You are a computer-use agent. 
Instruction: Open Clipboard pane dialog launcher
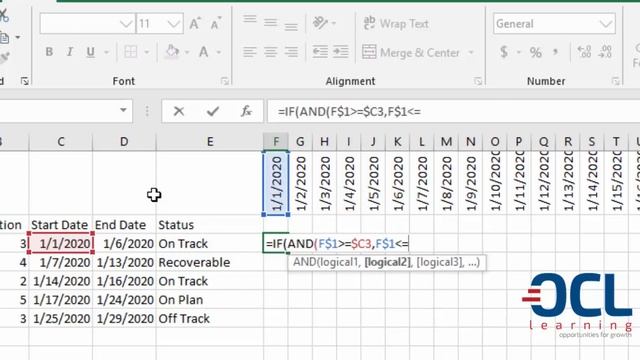tap(24, 81)
